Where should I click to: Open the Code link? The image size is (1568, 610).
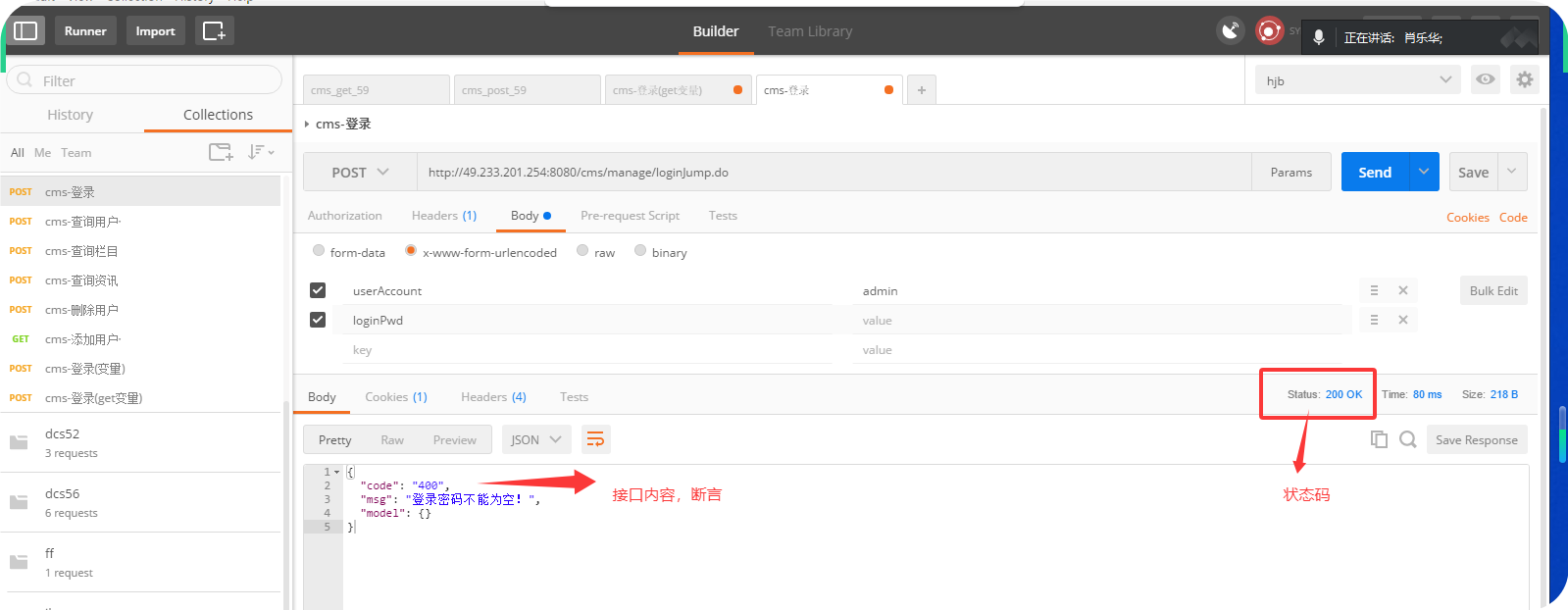click(1513, 218)
